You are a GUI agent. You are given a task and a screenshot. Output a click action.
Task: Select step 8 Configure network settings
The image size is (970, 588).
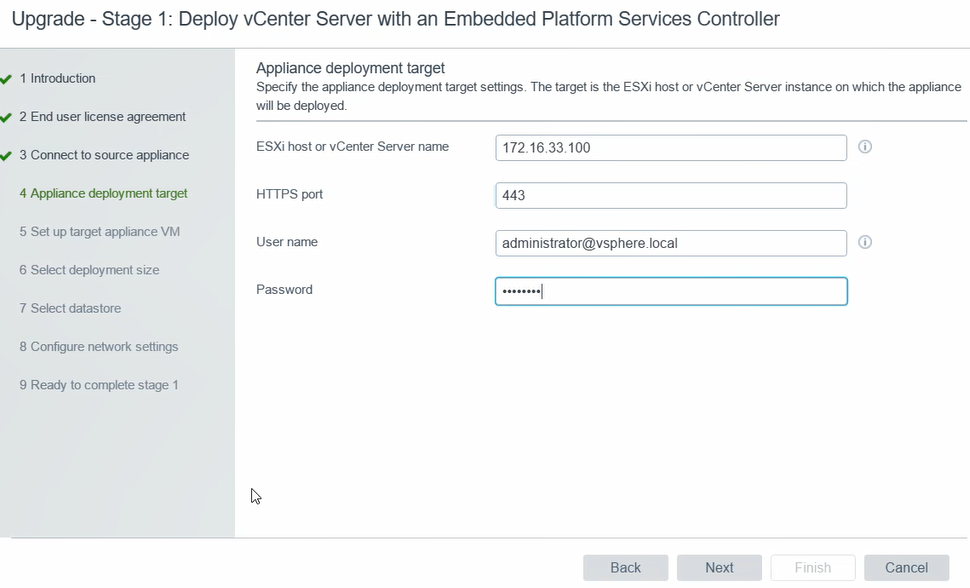click(x=99, y=347)
